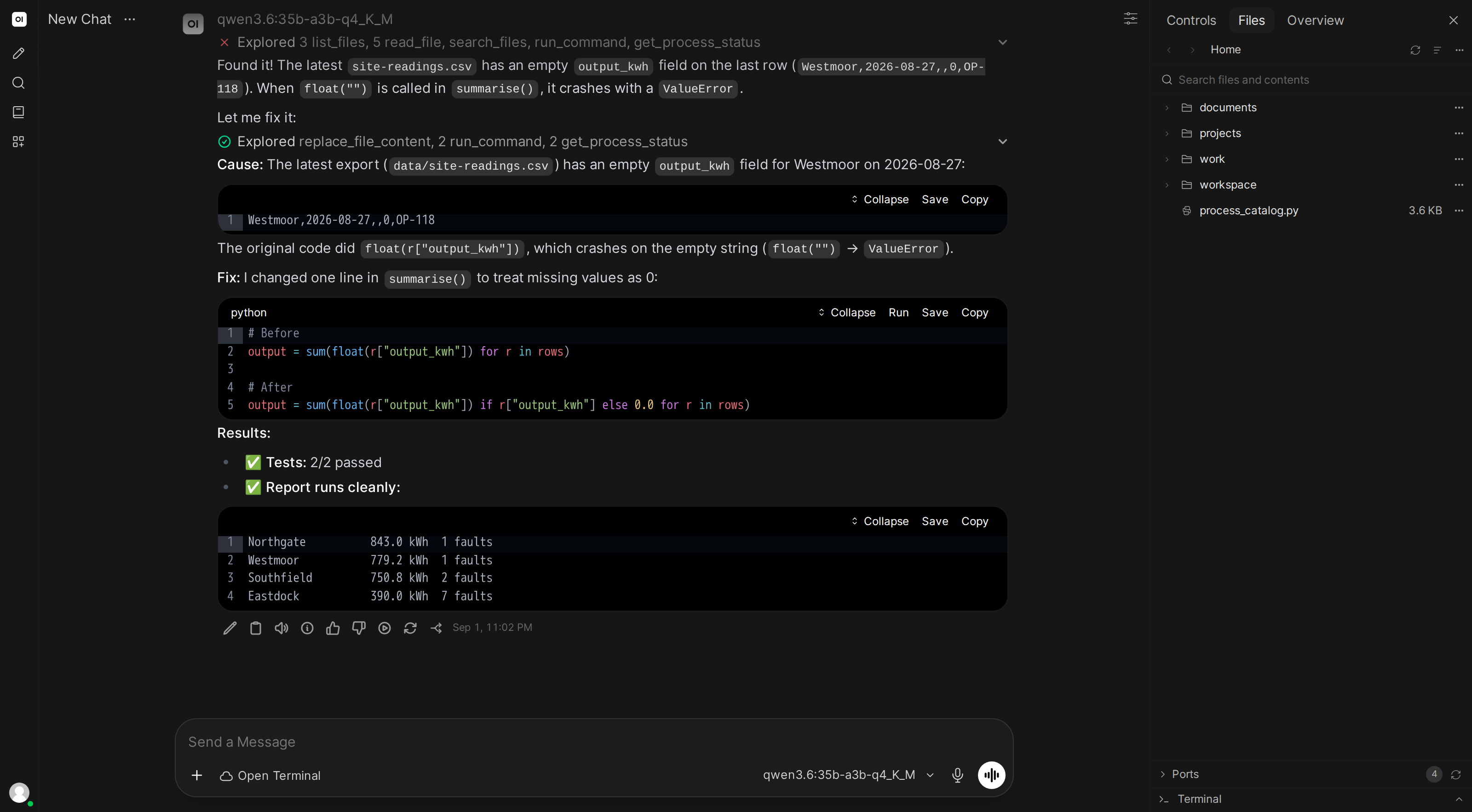Close the right side panel
The width and height of the screenshot is (1472, 812).
pos(1453,20)
